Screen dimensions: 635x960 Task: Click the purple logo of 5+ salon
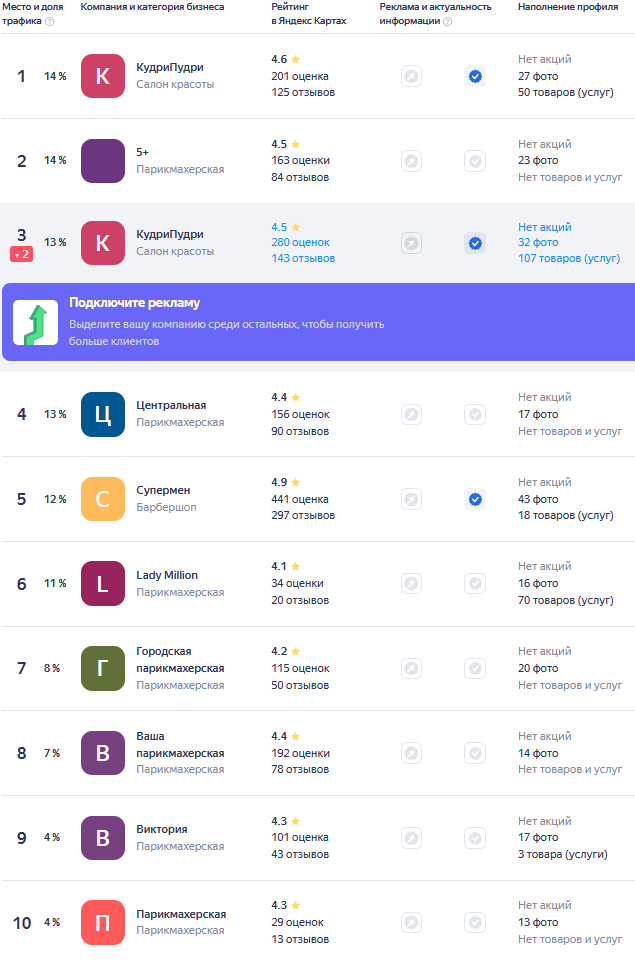(x=103, y=161)
